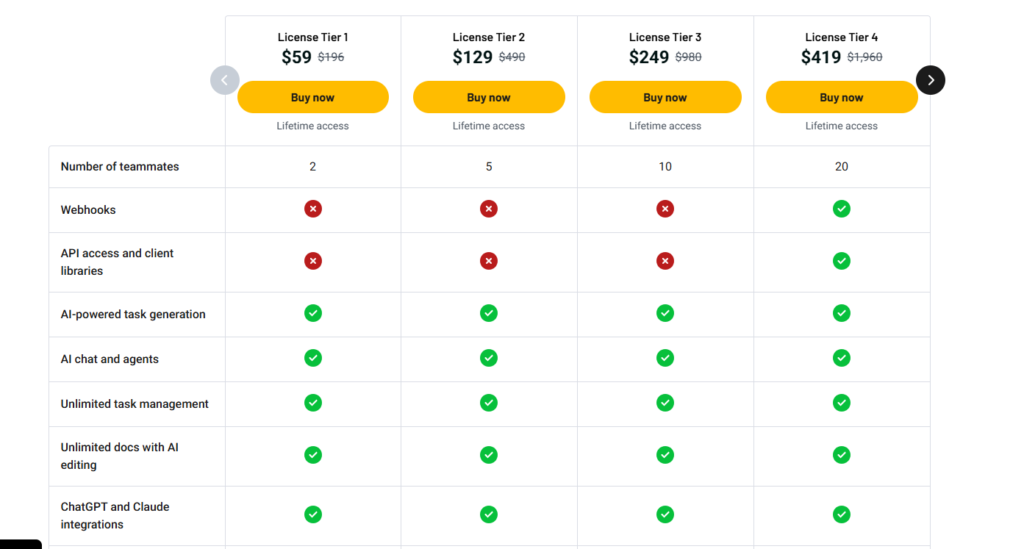The image size is (1024, 549).
Task: Click Unlimited task management check, Tier 4
Action: [x=841, y=403]
